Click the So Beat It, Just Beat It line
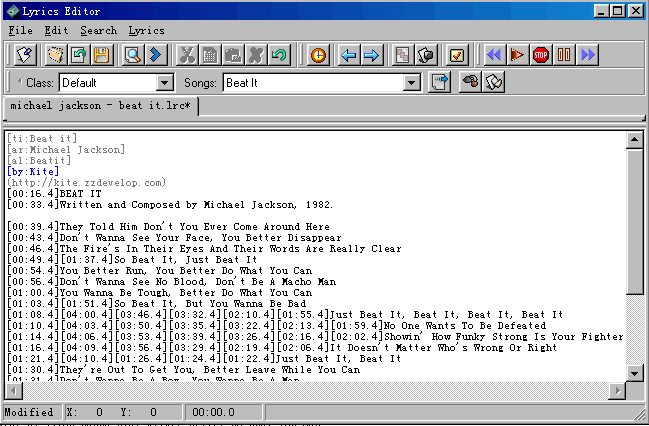The width and height of the screenshot is (649, 426). (x=132, y=260)
